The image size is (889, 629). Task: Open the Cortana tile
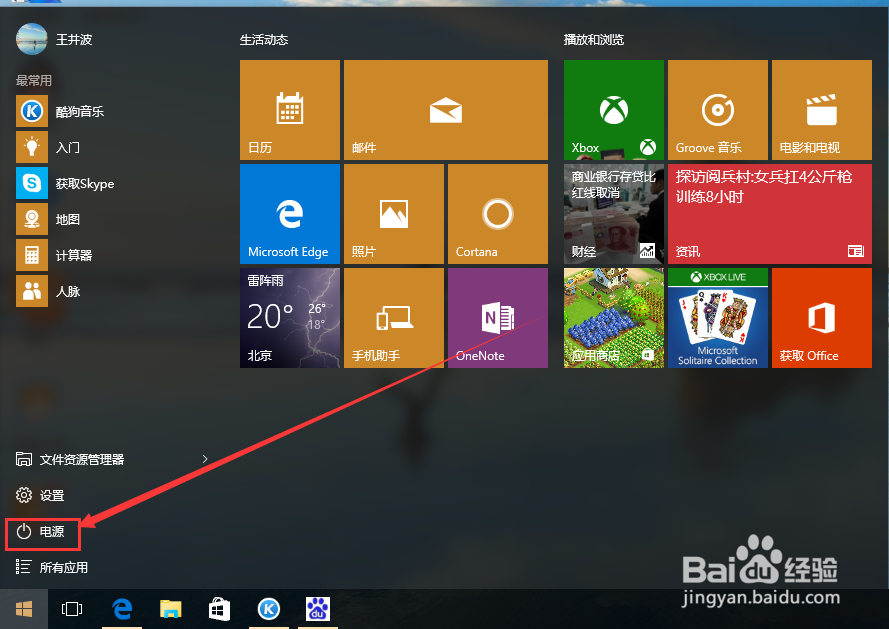(498, 214)
